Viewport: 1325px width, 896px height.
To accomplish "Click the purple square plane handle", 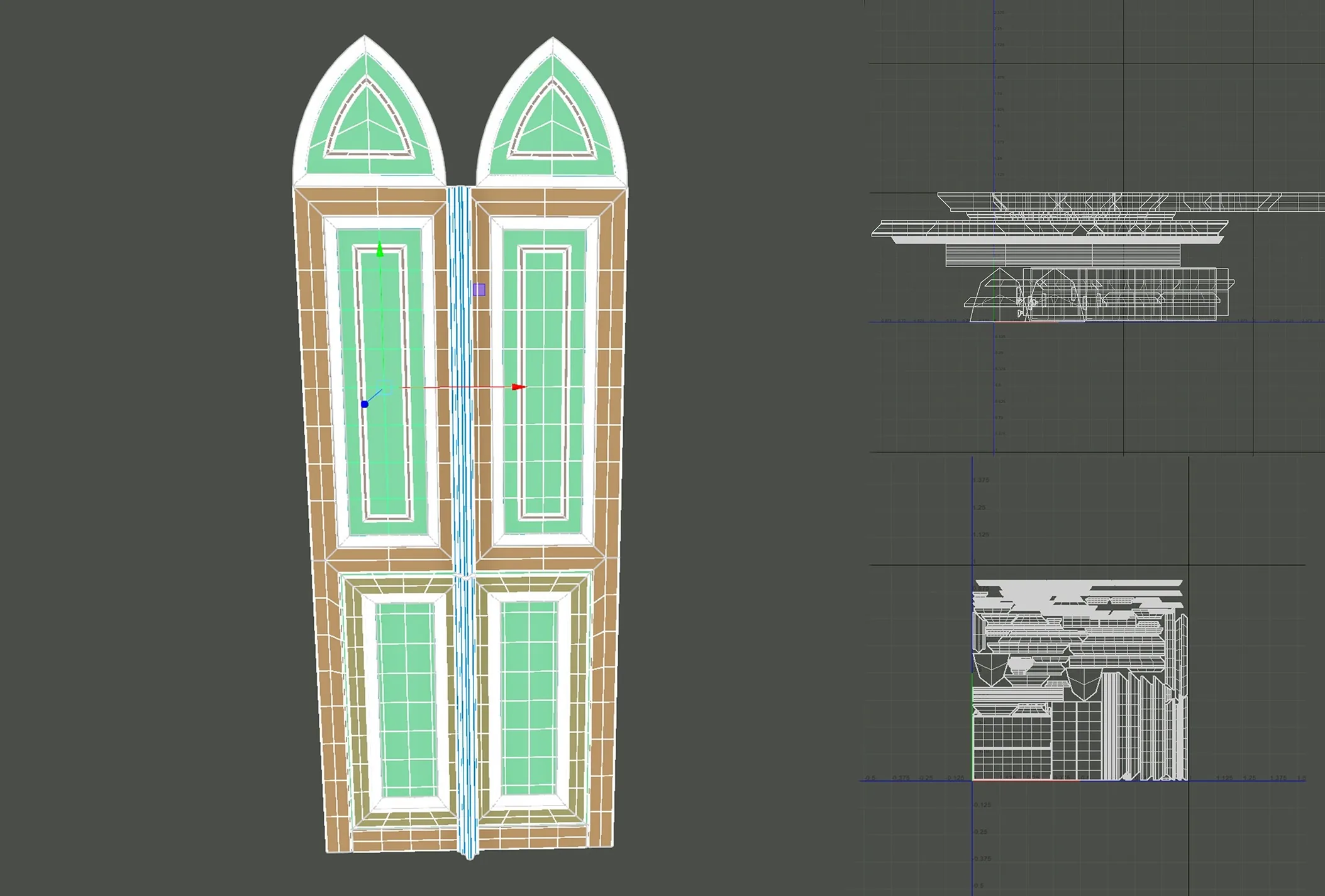I will point(479,289).
